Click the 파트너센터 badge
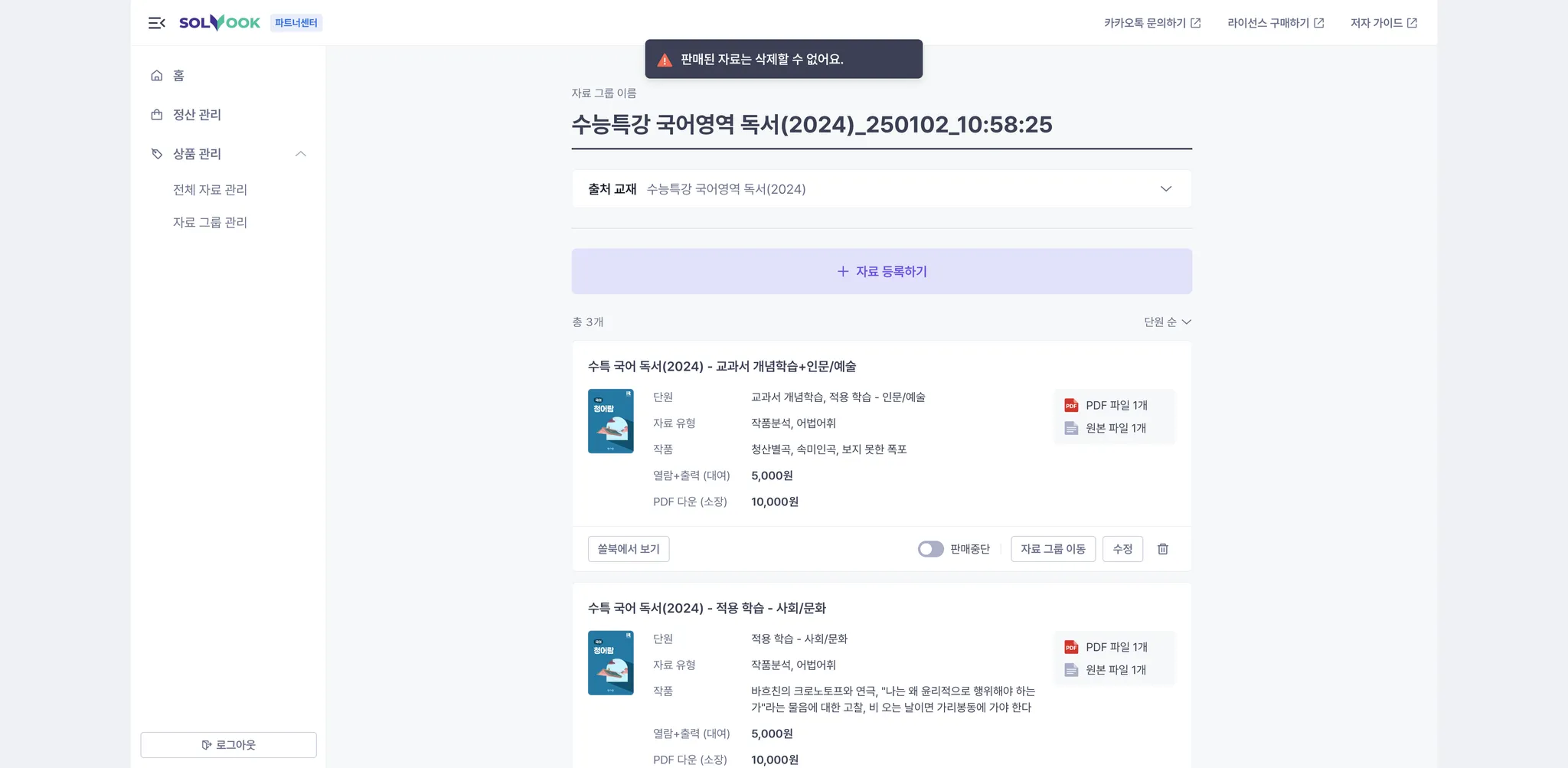This screenshot has height=768, width=1568. (x=296, y=23)
